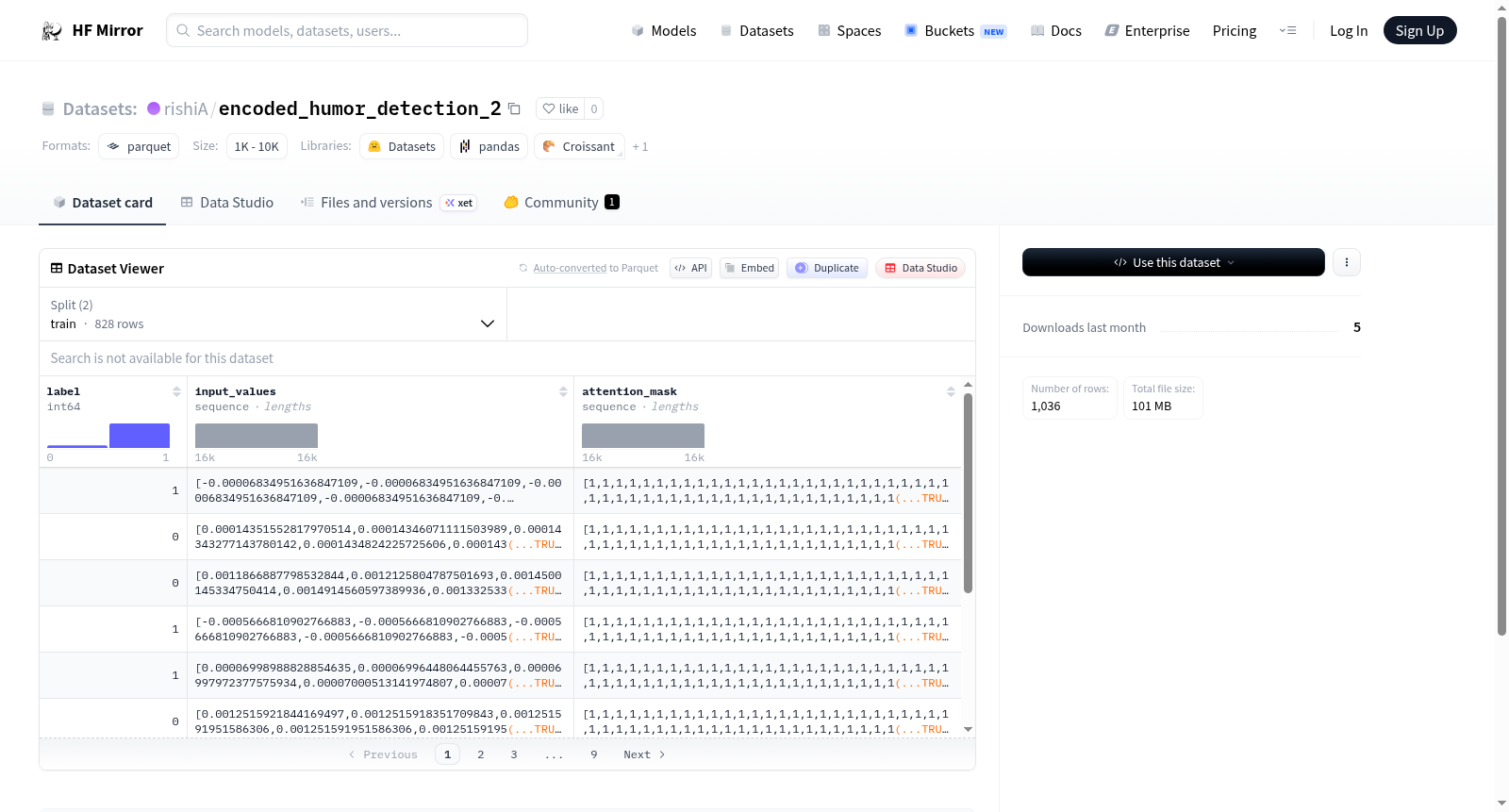Open the API button
Image resolution: width=1509 pixels, height=812 pixels.
coord(690,268)
